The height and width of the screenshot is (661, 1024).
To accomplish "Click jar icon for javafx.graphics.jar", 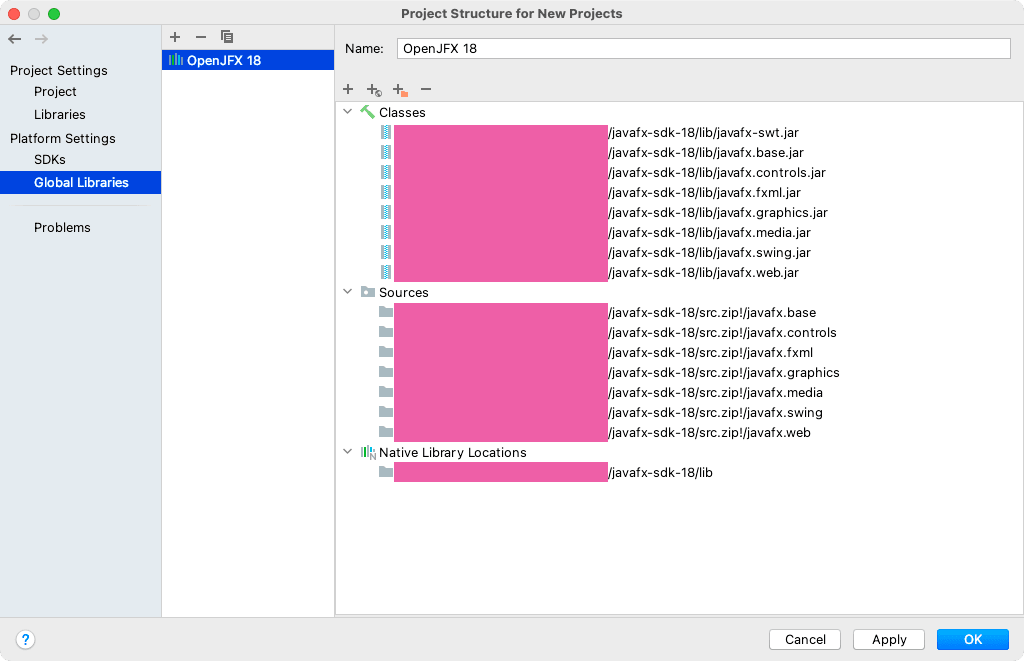I will click(x=386, y=212).
